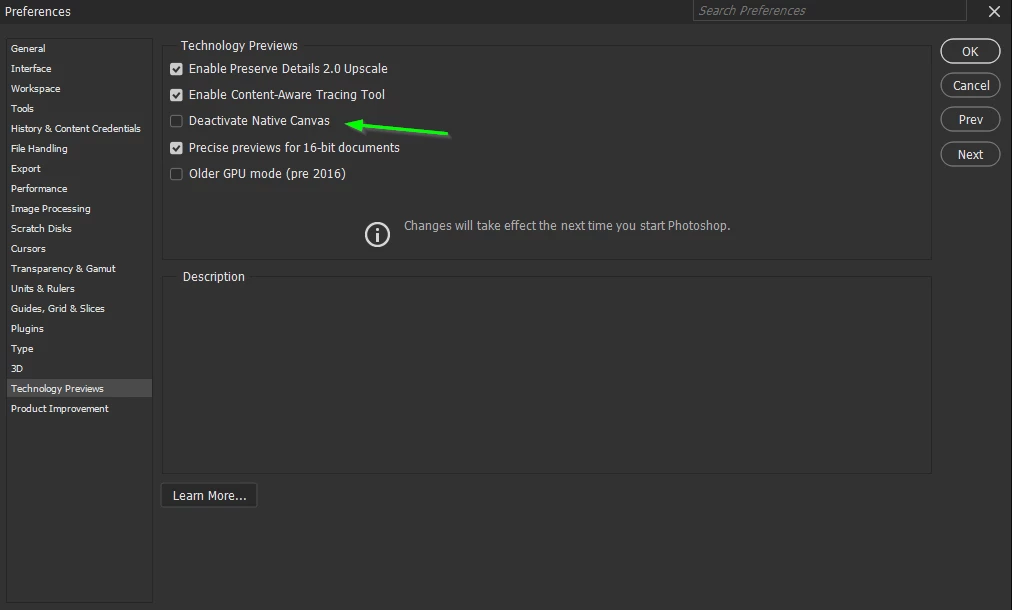Select Scratch Disks in the sidebar
This screenshot has height=610, width=1012.
(x=79, y=229)
